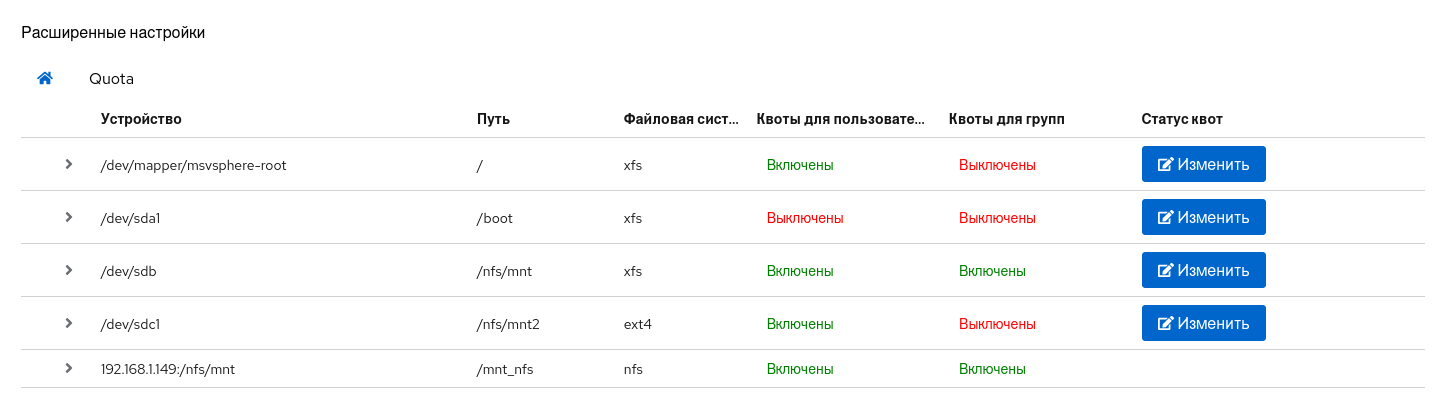Expand the /dev/sdb row chevron

pyautogui.click(x=69, y=270)
